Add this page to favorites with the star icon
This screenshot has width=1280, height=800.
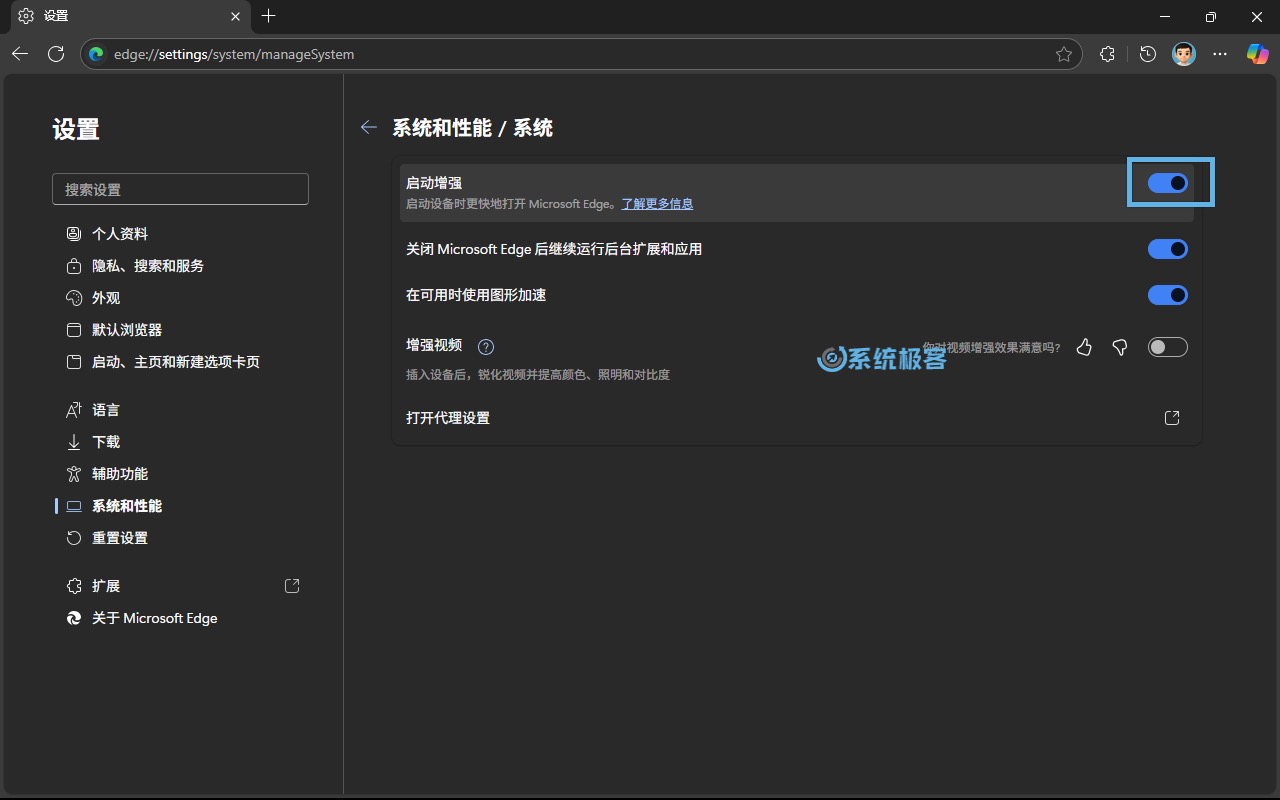pyautogui.click(x=1064, y=54)
